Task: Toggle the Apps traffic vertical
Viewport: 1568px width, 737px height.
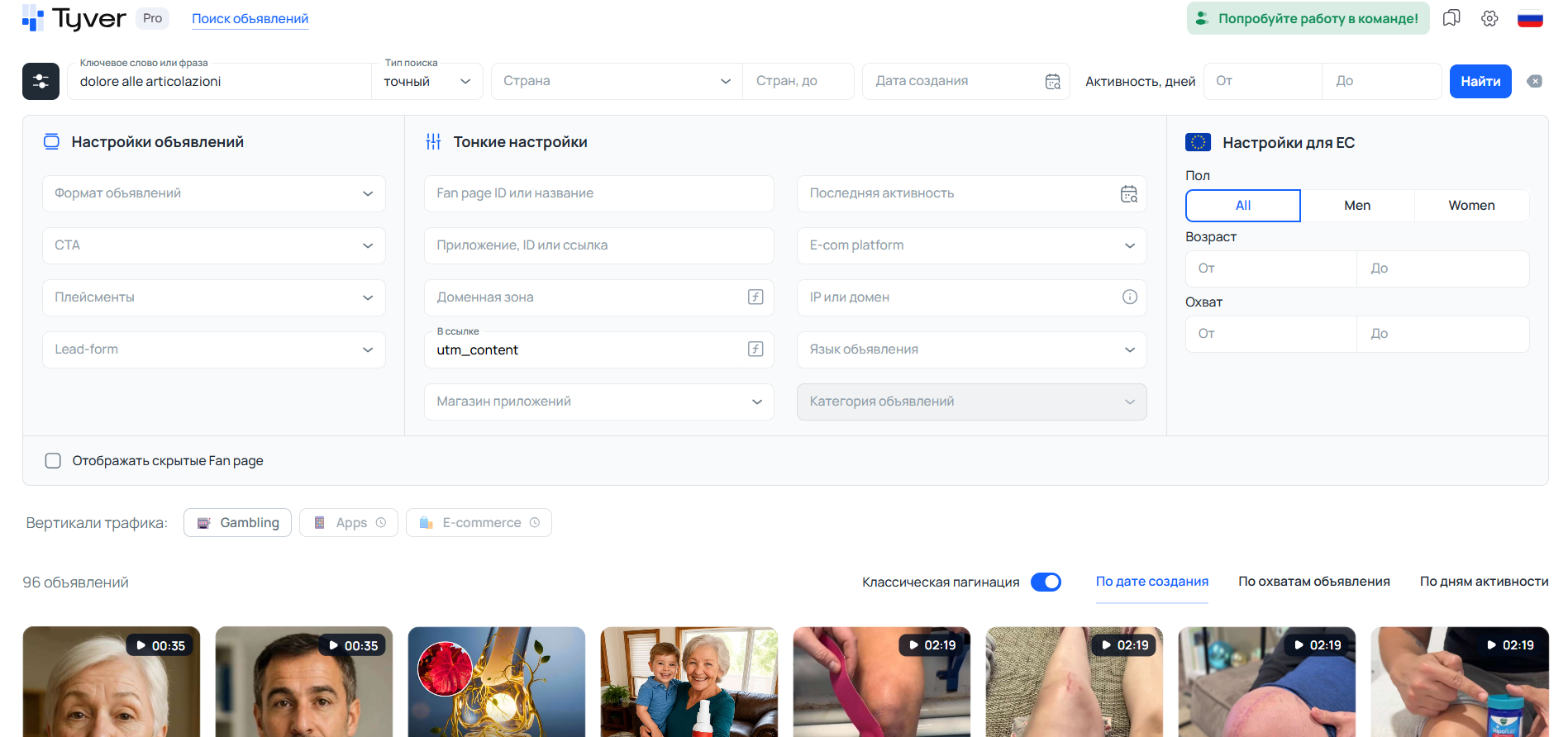Action: [x=349, y=523]
